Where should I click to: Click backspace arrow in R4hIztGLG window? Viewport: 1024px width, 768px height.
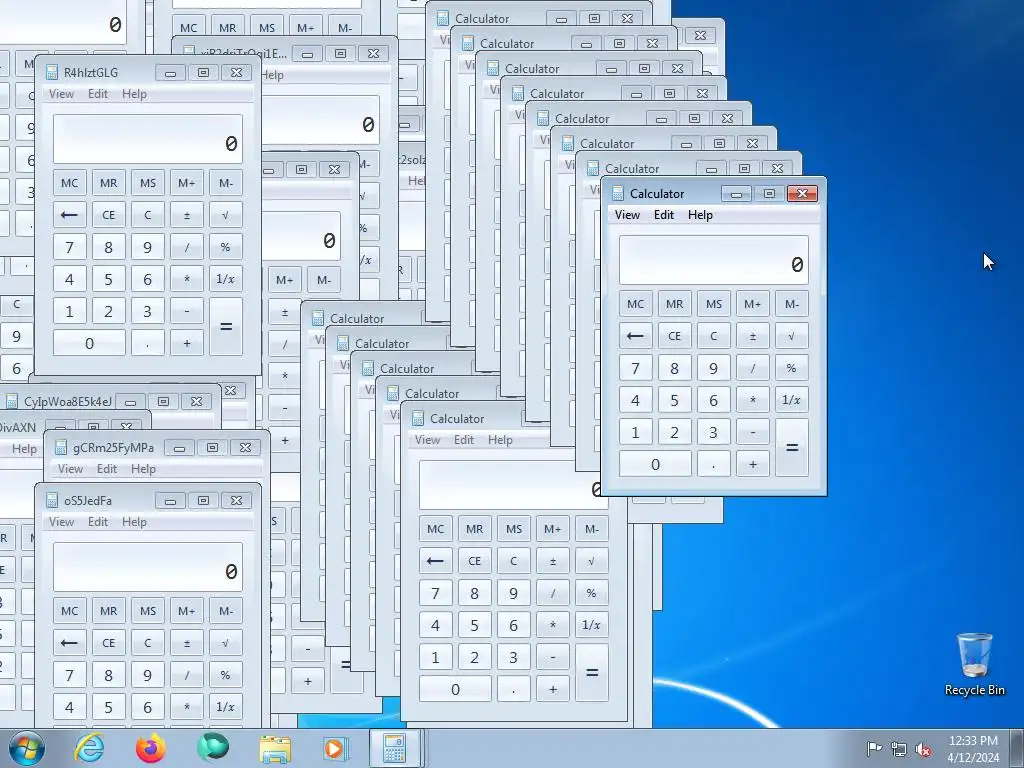point(69,215)
